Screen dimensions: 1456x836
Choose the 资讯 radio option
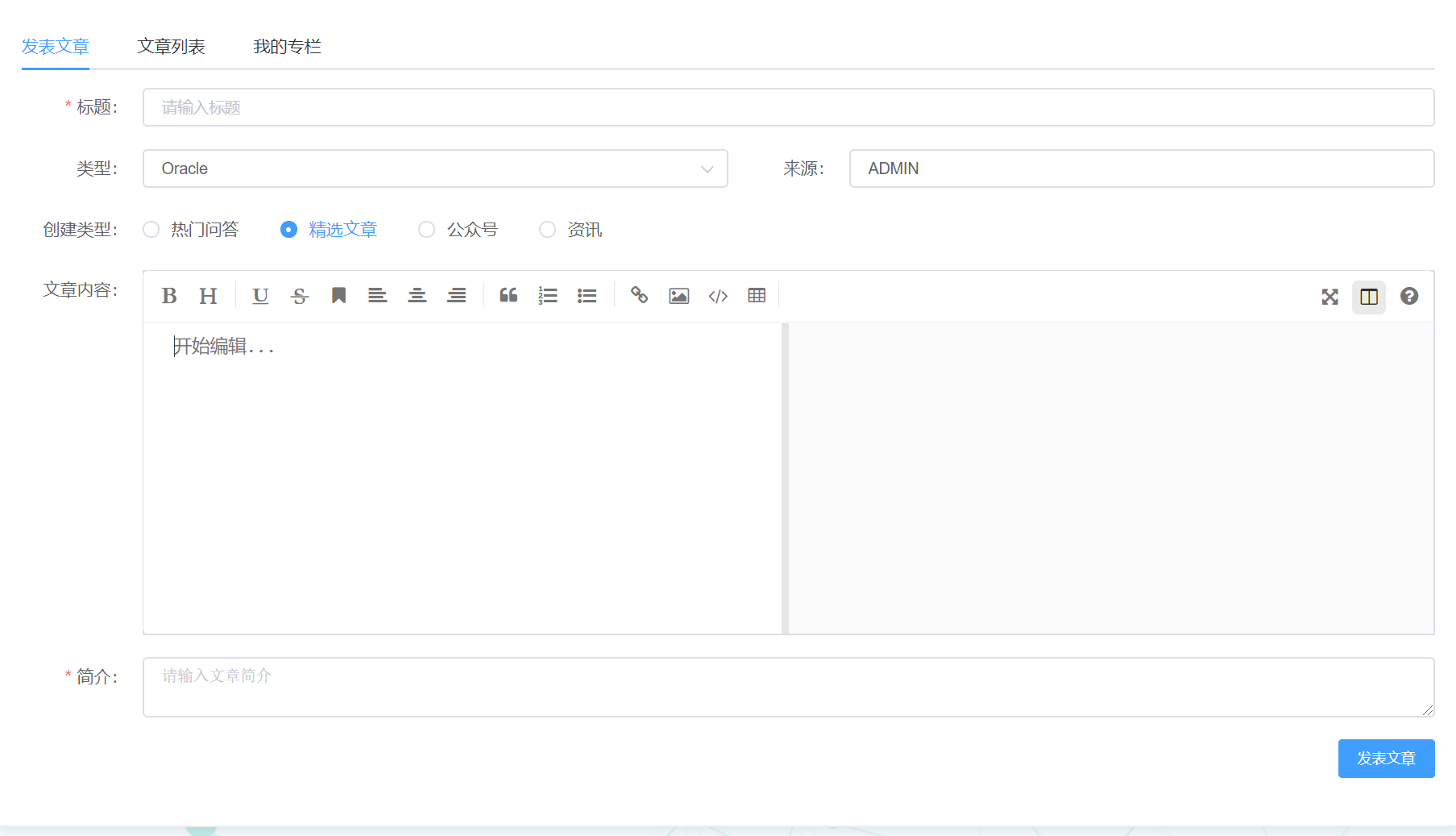570,230
